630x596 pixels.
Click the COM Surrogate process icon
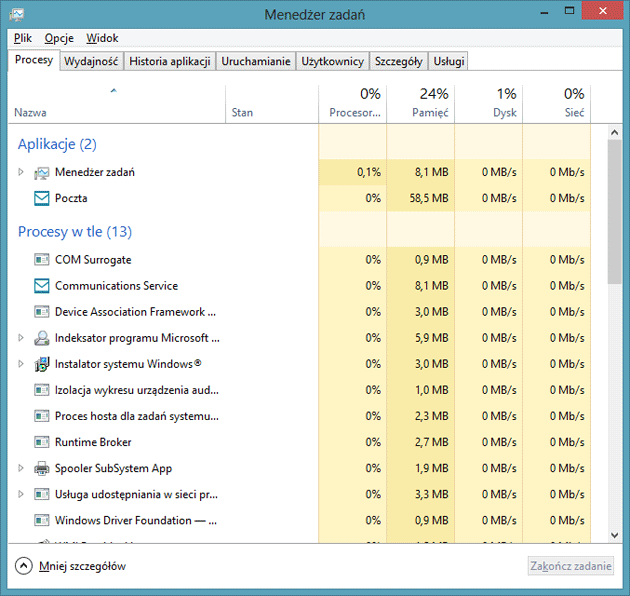[41, 260]
